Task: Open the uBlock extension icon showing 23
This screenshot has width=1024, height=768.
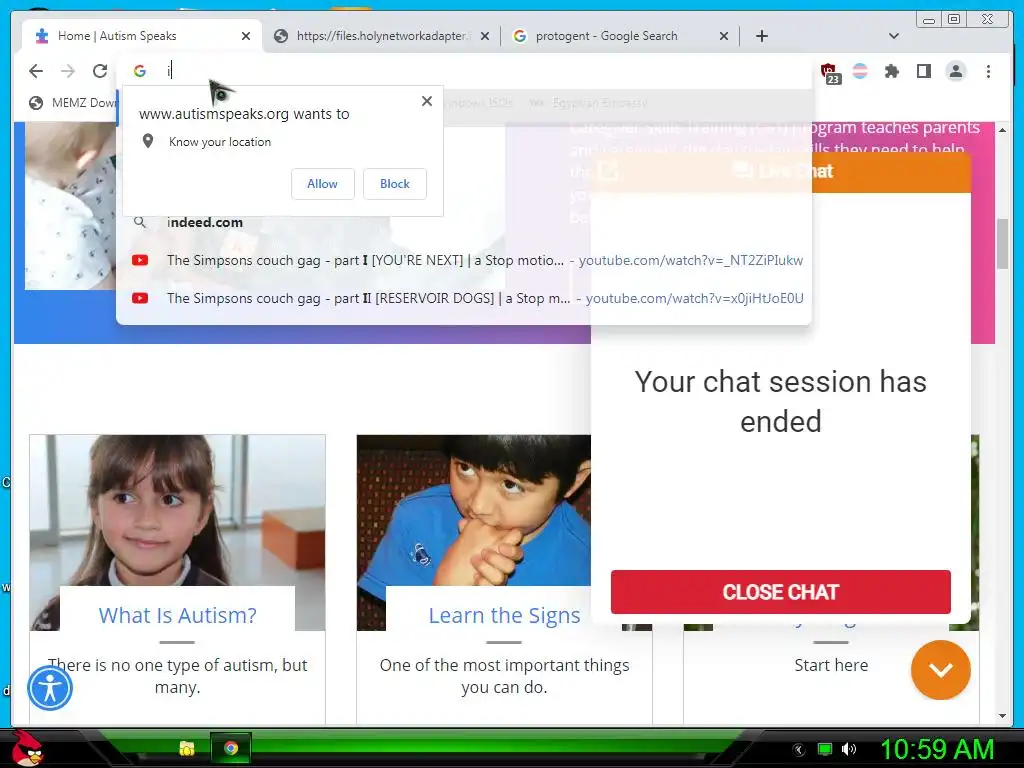Action: 829,72
